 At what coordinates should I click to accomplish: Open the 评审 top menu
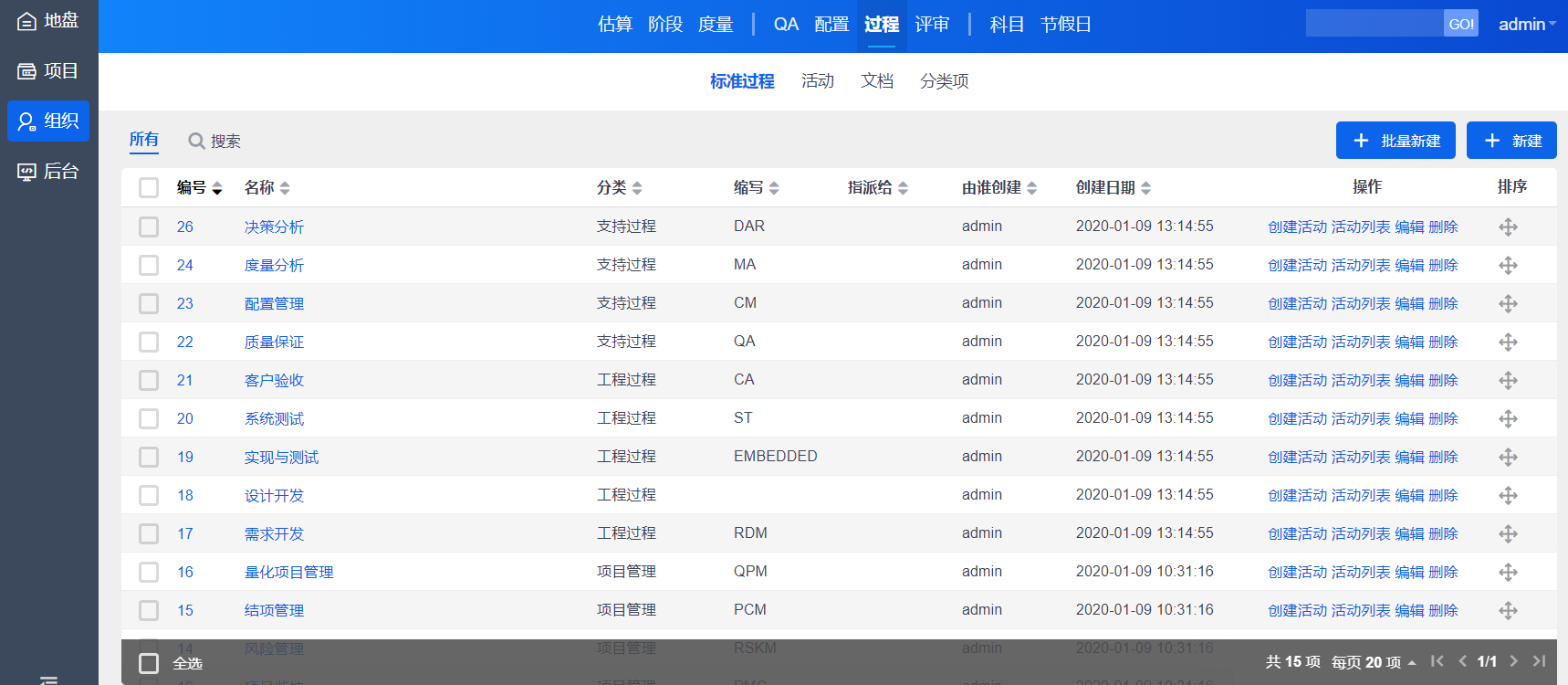pos(932,25)
